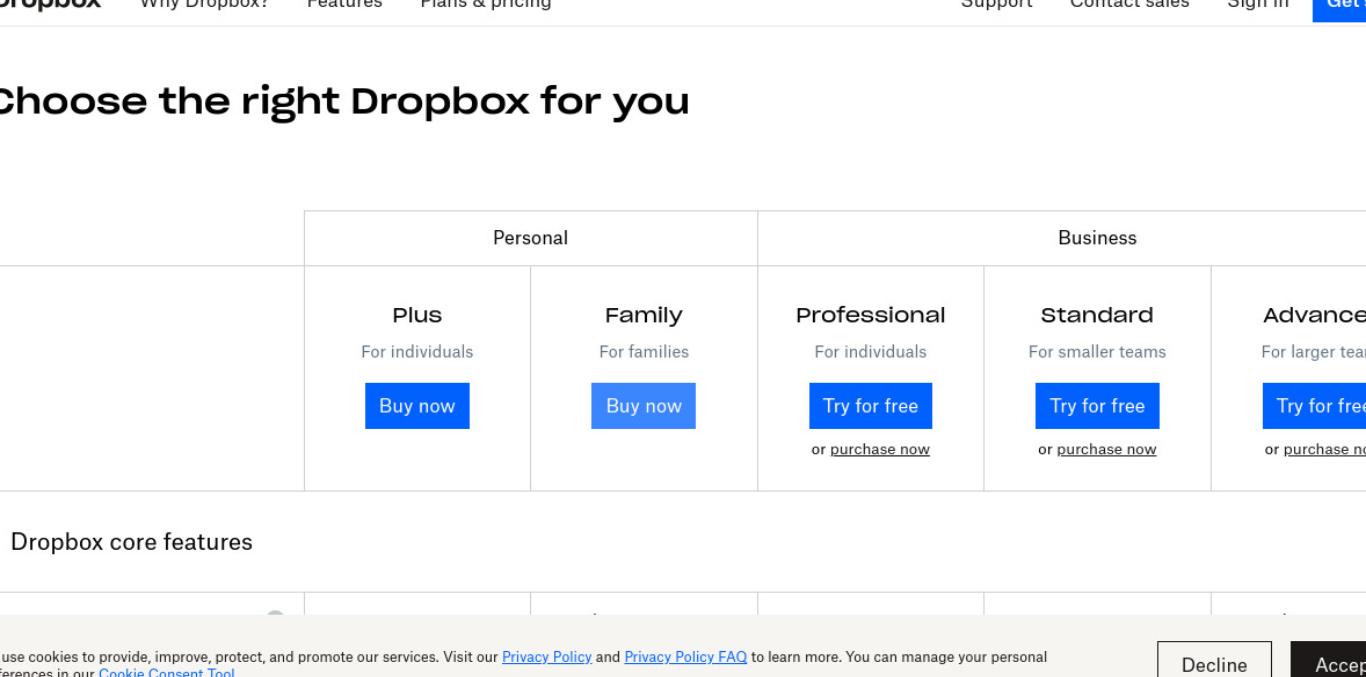Click the Personal column group header
This screenshot has height=677, width=1366.
coord(530,238)
